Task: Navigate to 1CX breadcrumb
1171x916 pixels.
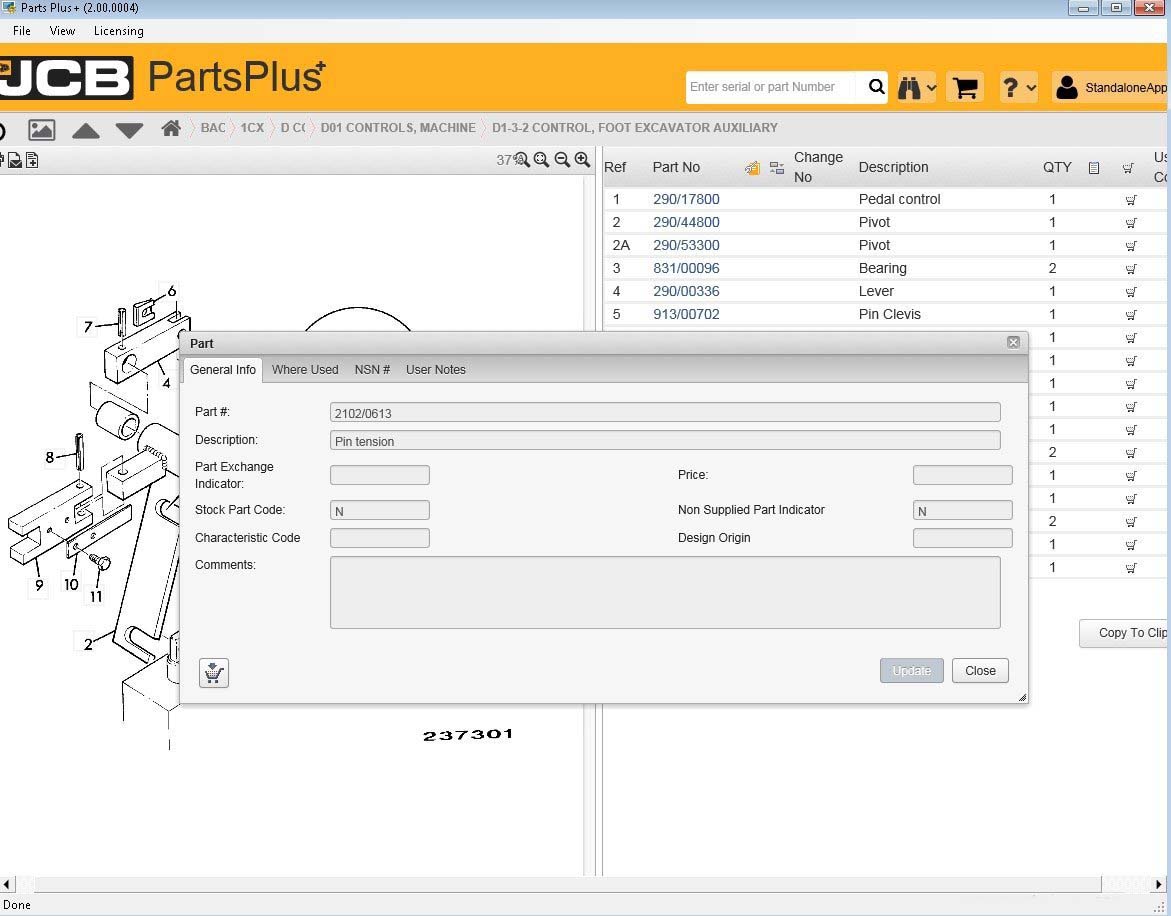Action: tap(252, 128)
